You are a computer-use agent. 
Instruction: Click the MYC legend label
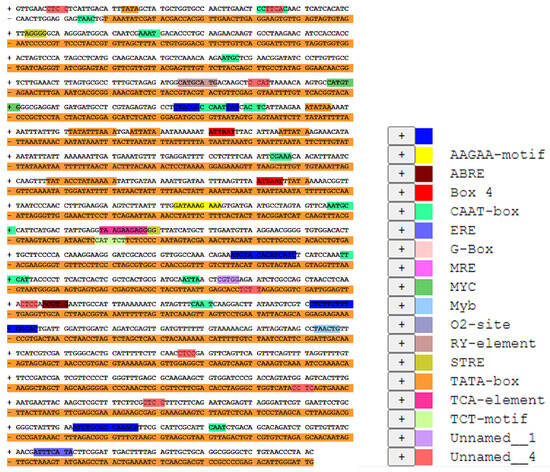[x=463, y=287]
